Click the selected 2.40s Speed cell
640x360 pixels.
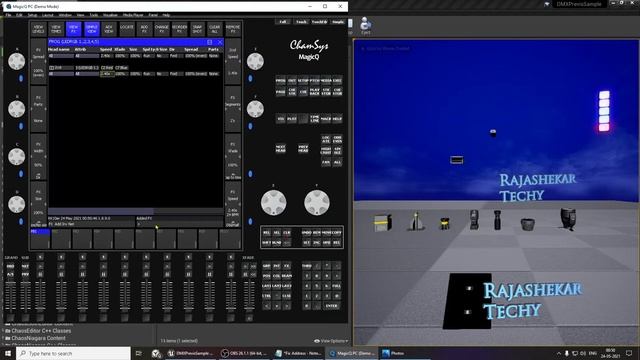(107, 74)
